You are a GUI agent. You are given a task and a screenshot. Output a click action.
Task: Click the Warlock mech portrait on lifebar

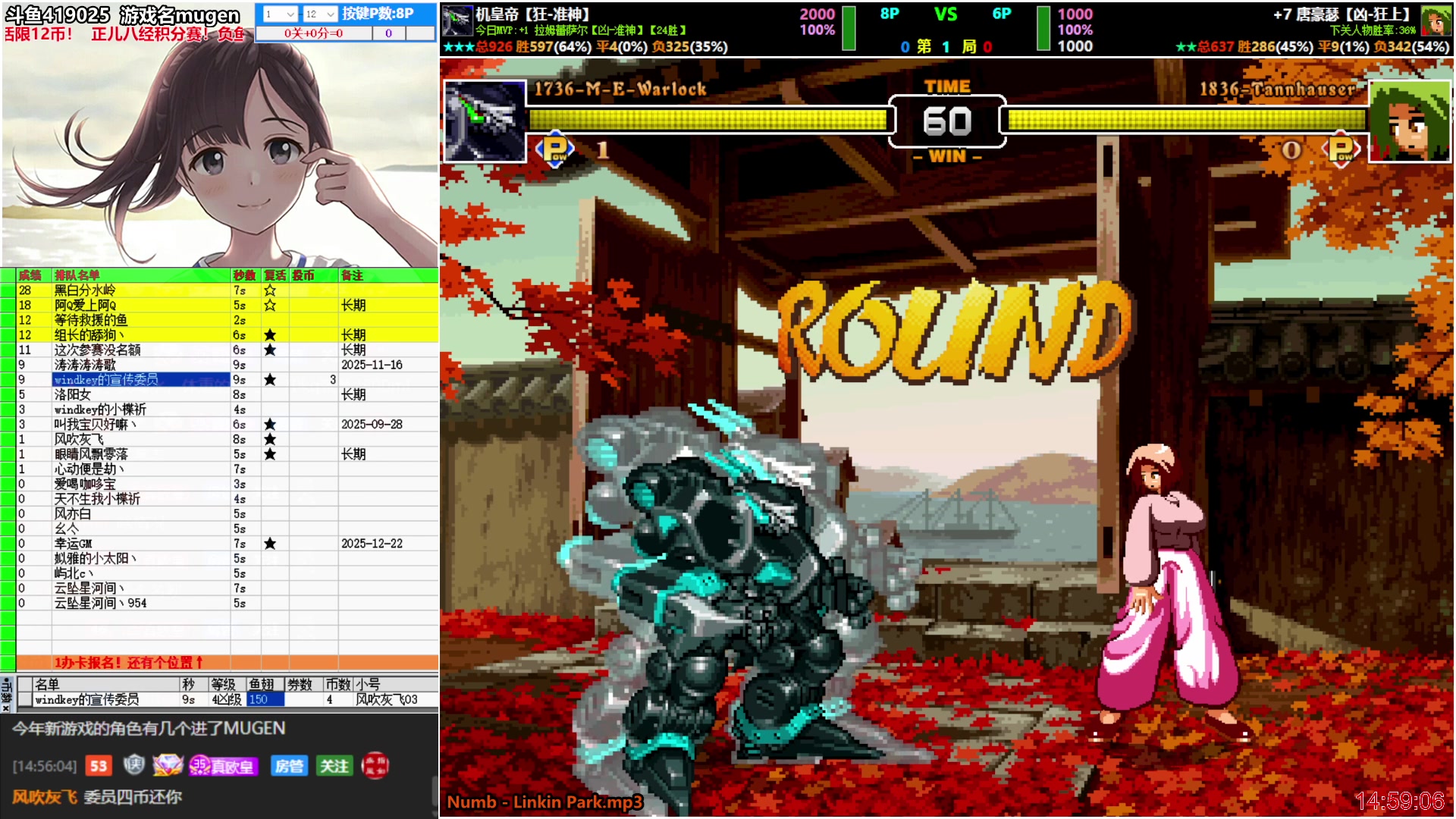tap(485, 121)
